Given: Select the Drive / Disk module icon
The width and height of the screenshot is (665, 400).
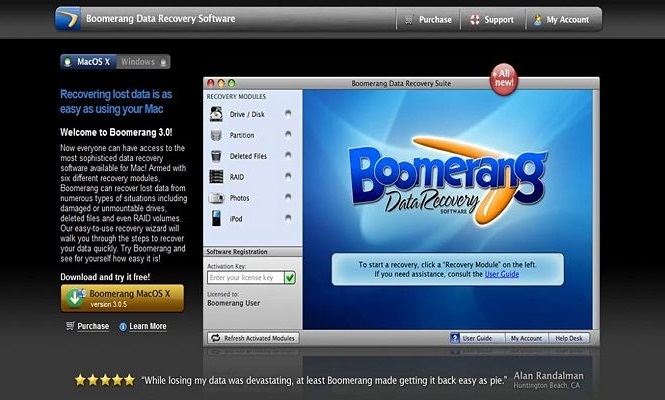Looking at the screenshot, I should 216,114.
